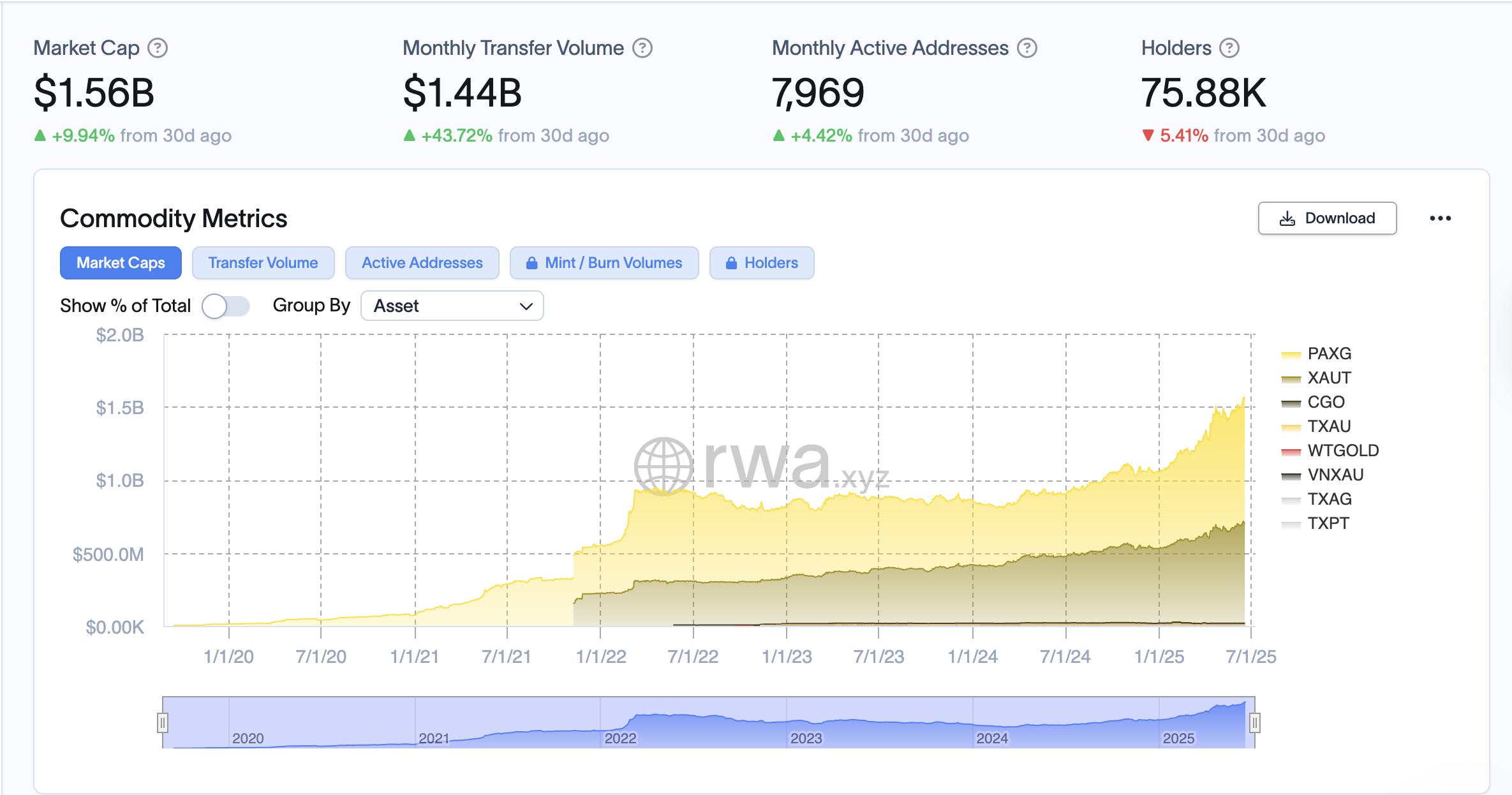Toggle the VNXAU series in the legend
The image size is (1512, 795).
(1336, 474)
